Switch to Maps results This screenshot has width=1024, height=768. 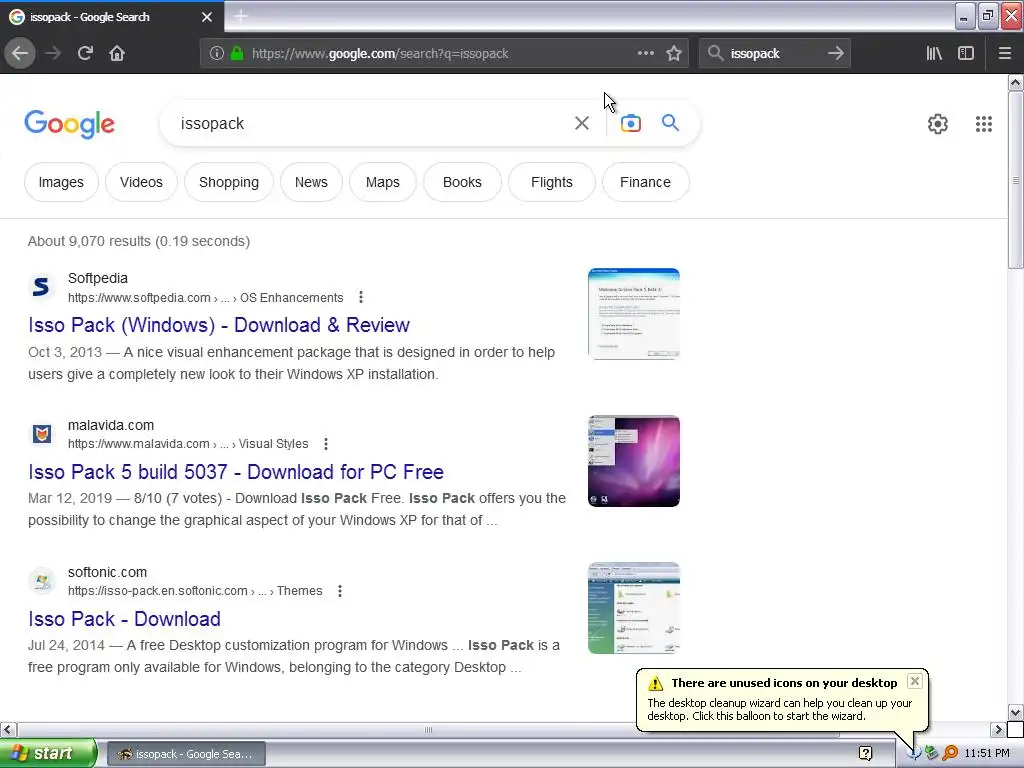[x=383, y=182]
